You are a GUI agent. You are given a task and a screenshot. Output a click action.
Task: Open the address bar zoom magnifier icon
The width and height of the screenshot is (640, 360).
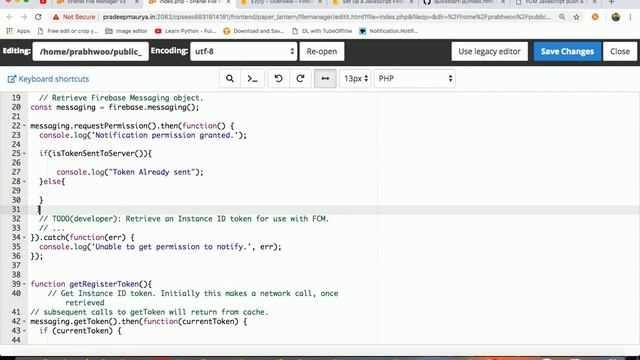(x=562, y=17)
